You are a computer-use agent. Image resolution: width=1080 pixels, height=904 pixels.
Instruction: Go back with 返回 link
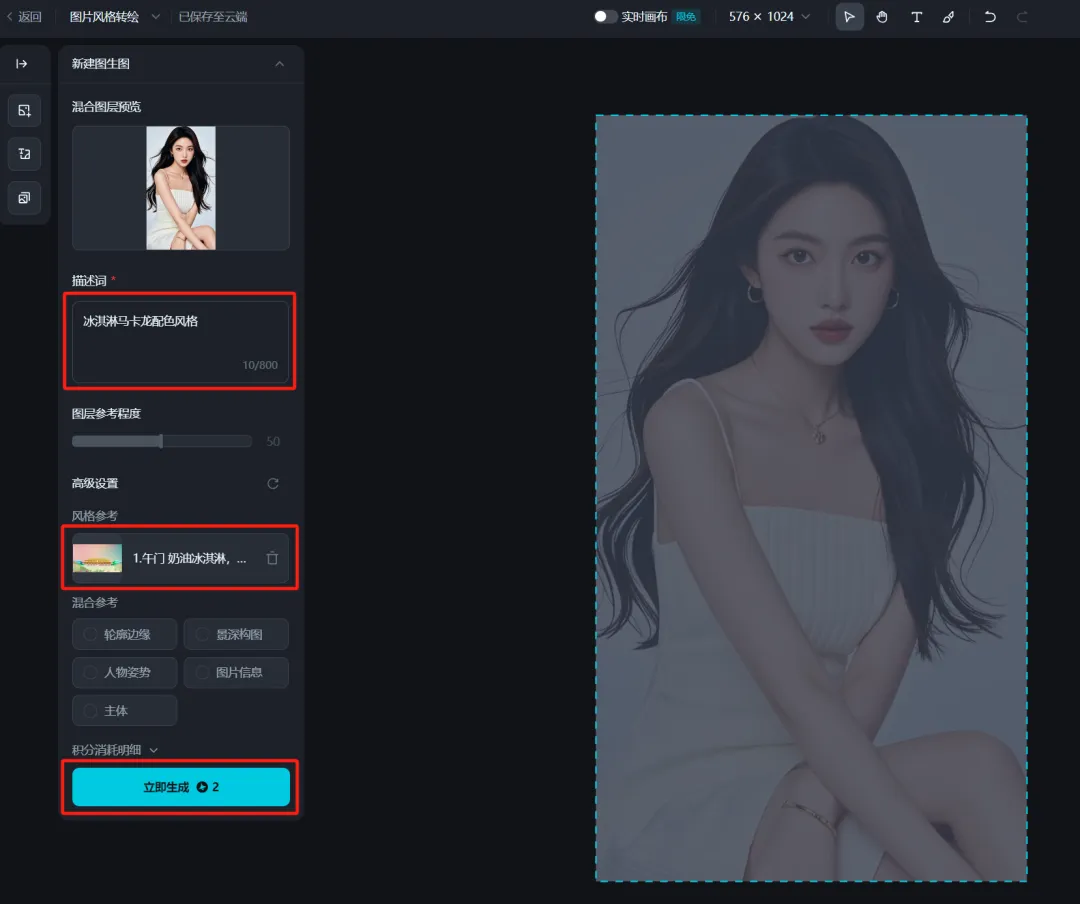click(x=24, y=17)
